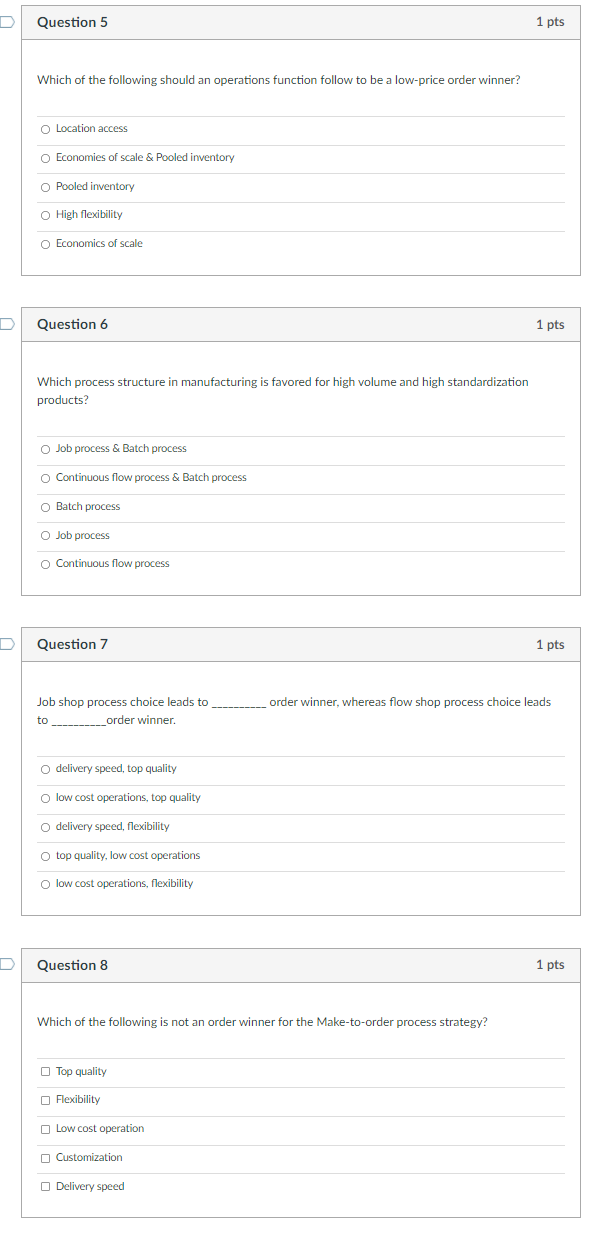Screen dimensions: 616x1237
Task: Check 'Top quality' in Question 8
Action: coord(45,1071)
